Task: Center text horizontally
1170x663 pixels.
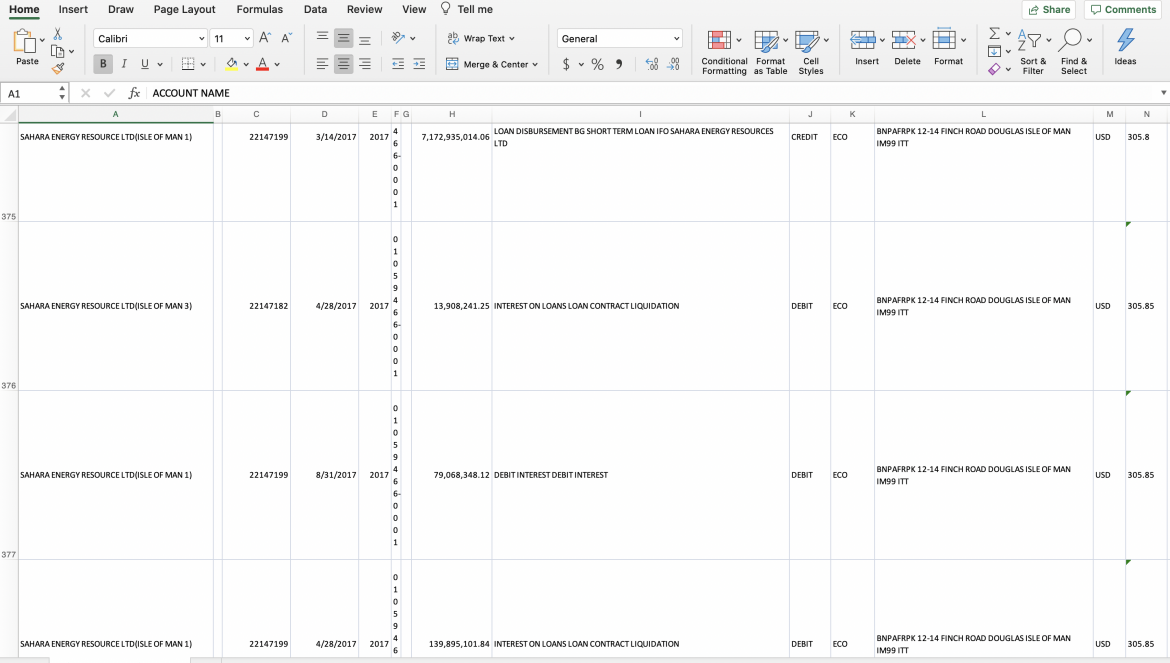Action: tap(343, 64)
